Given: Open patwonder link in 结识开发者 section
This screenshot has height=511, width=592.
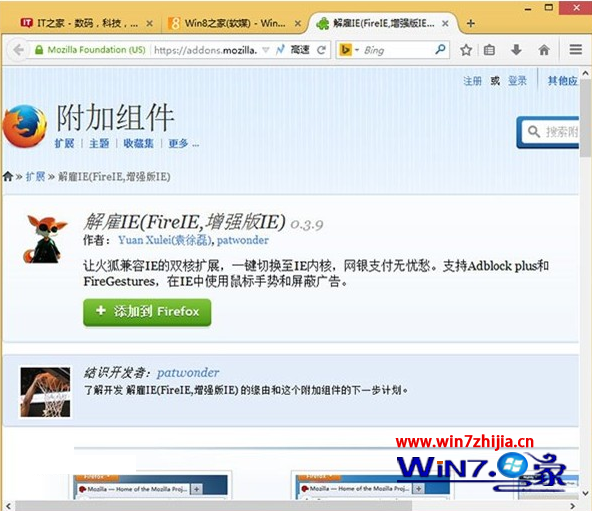Looking at the screenshot, I should coord(188,373).
